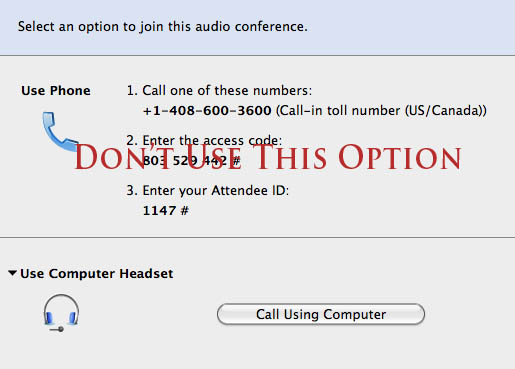Click the step number 3 in phone instructions
Viewport: 515px width, 369px height.
pos(132,191)
